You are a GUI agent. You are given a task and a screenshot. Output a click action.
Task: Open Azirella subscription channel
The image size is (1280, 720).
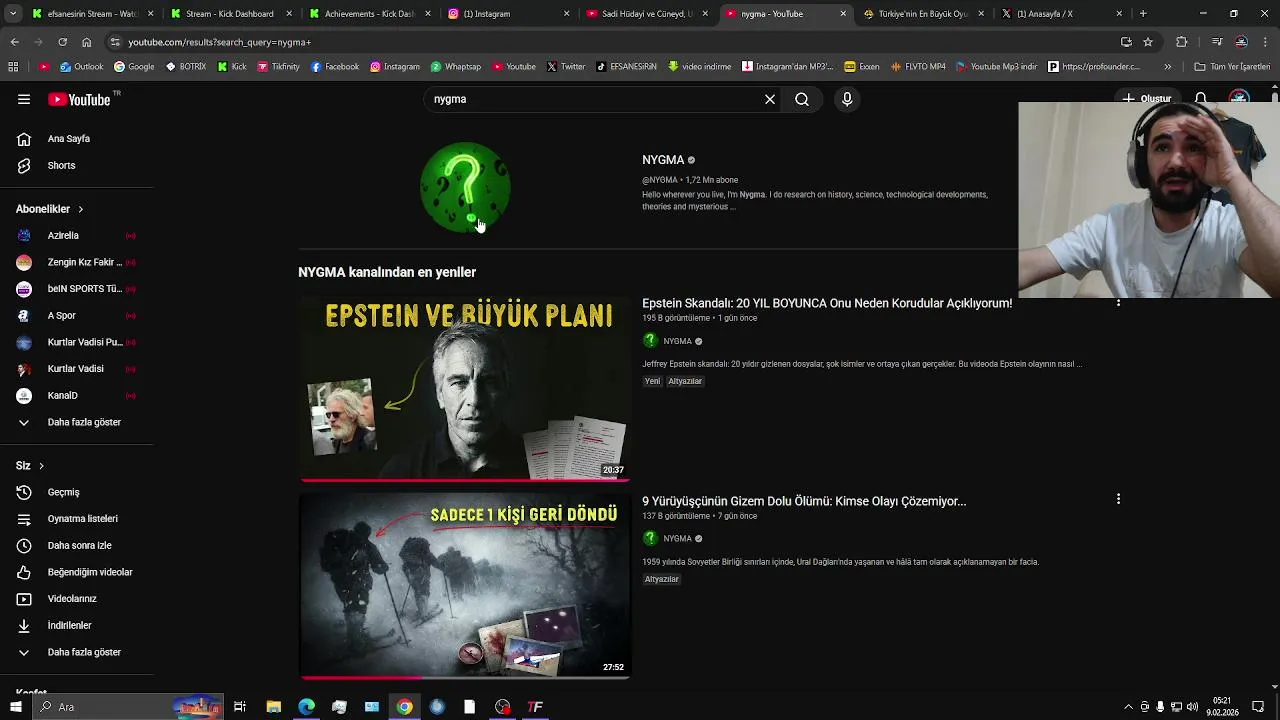(77, 236)
